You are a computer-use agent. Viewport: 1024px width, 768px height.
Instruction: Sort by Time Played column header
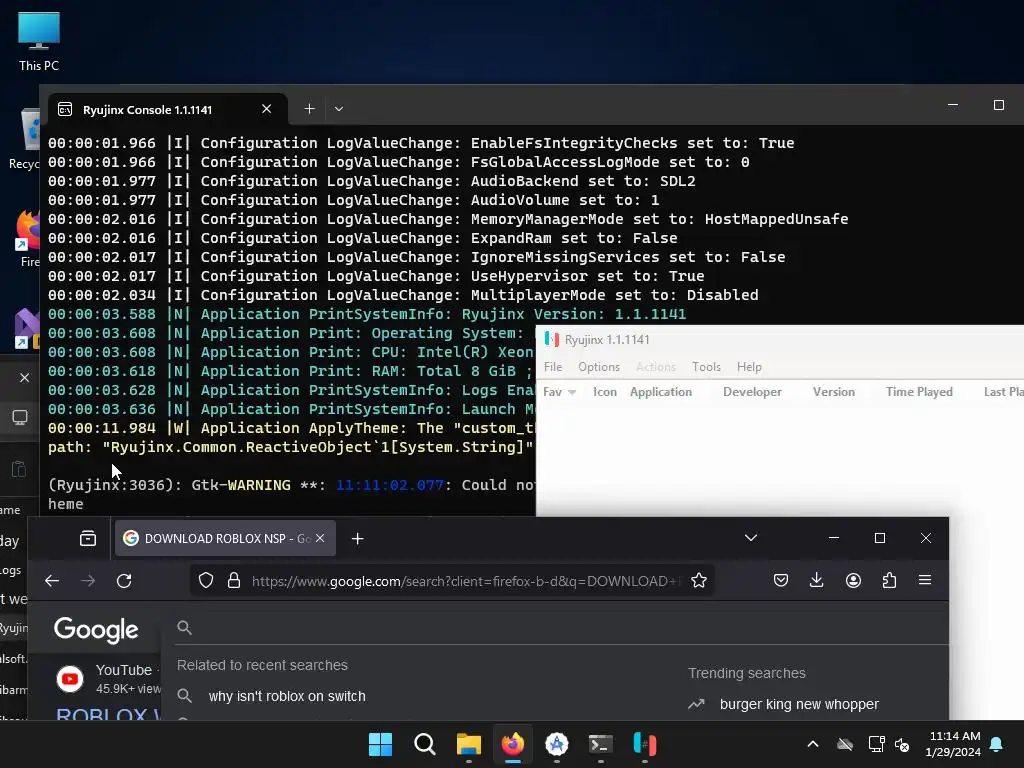click(919, 392)
